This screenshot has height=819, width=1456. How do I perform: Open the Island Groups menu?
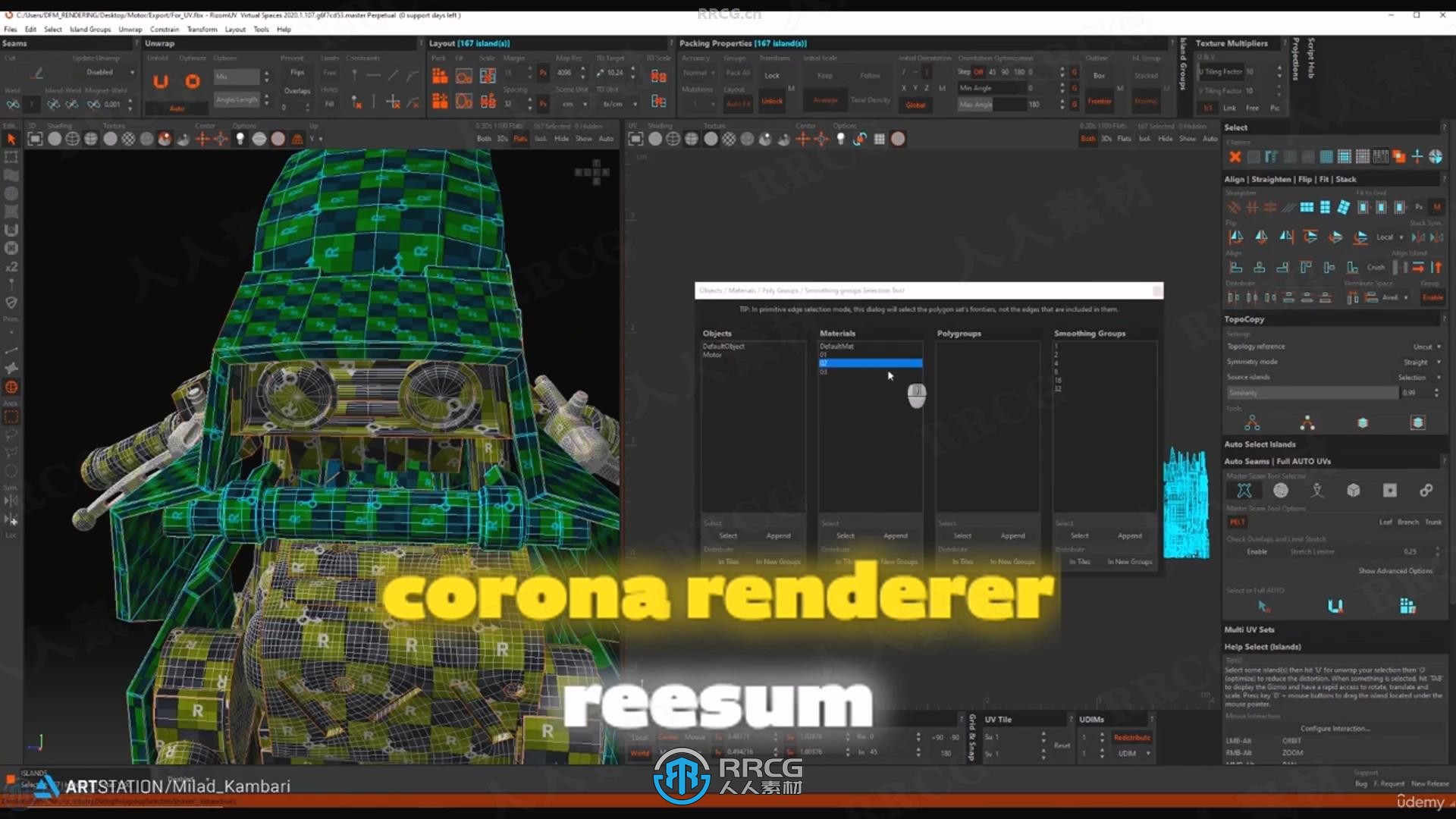[90, 30]
